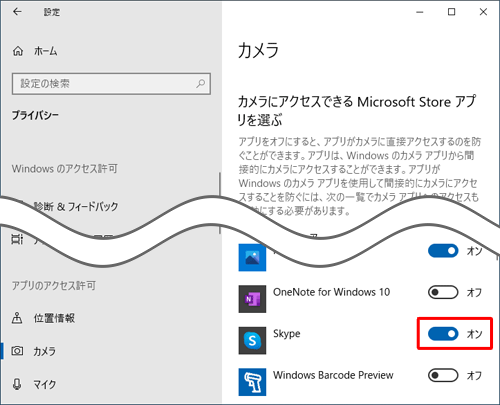Click the プライバシー heading
500x405 pixels.
click(x=35, y=115)
